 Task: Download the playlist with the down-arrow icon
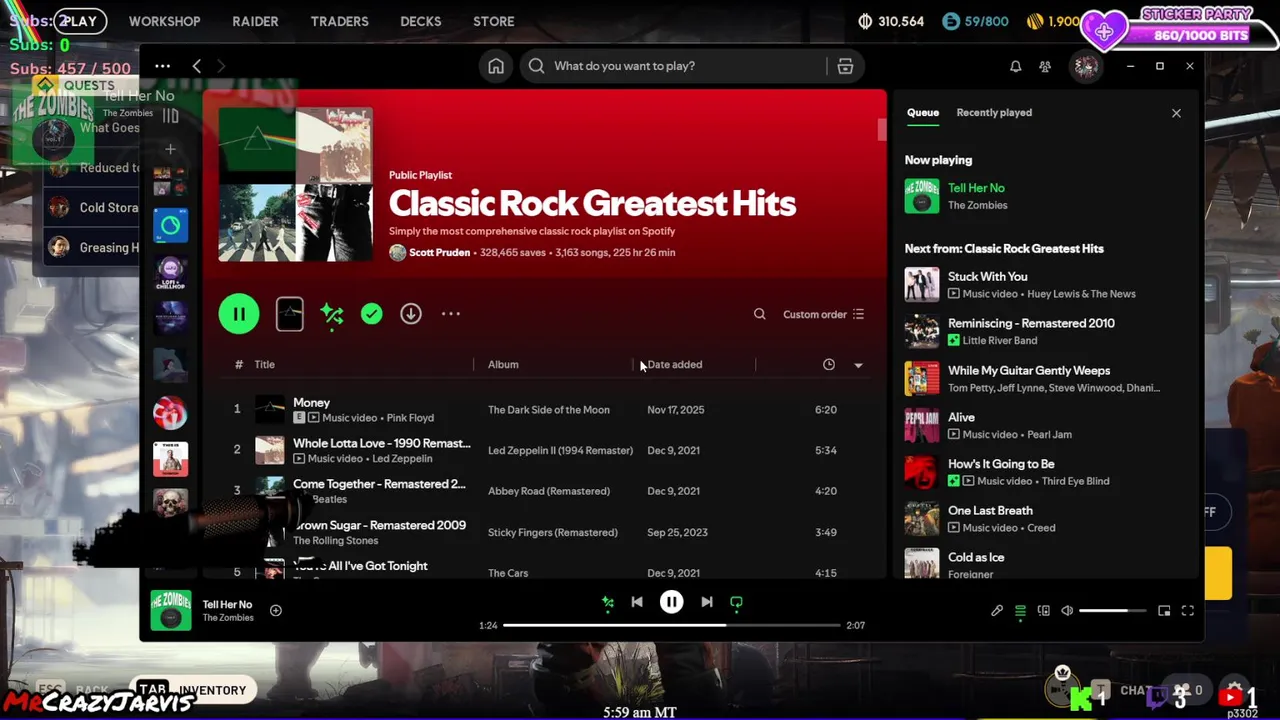coord(411,314)
